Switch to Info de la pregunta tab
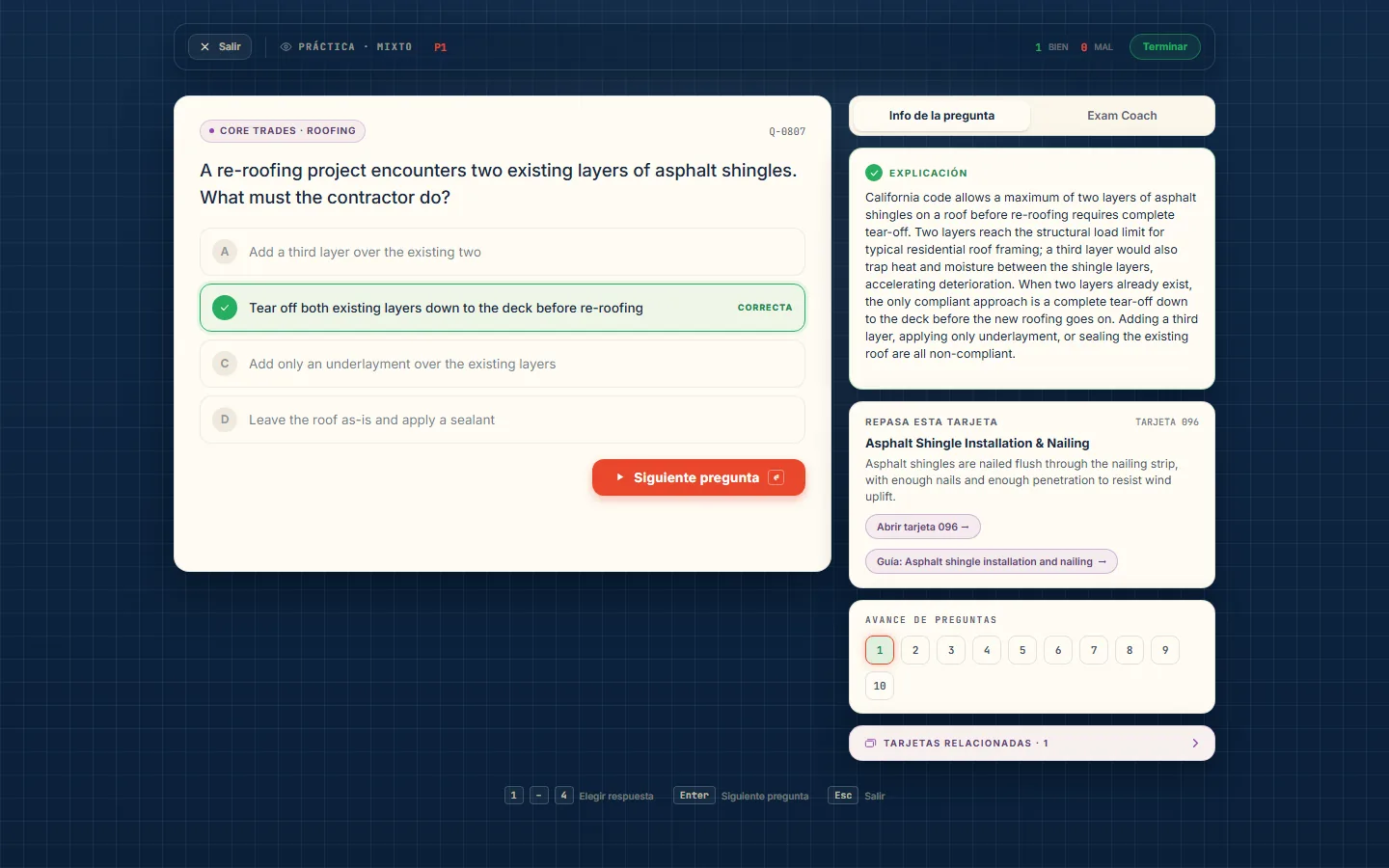Image resolution: width=1389 pixels, height=868 pixels. click(x=941, y=116)
